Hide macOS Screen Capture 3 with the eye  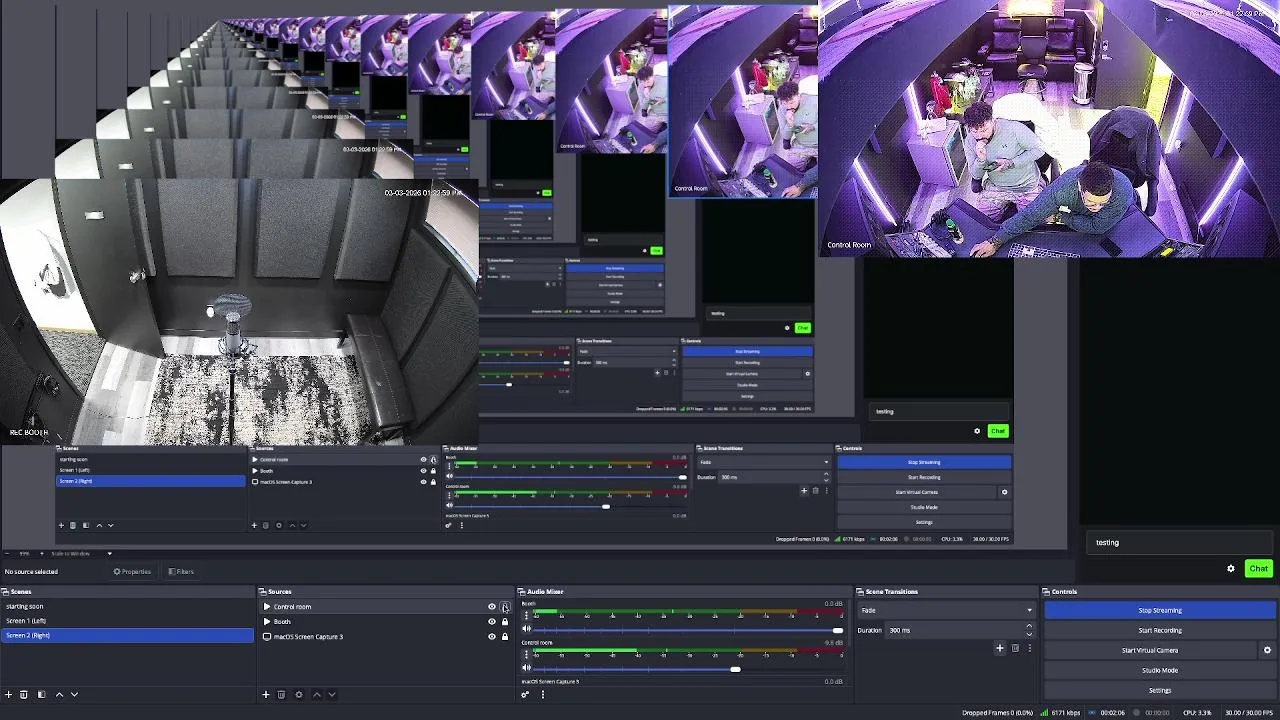(x=491, y=637)
